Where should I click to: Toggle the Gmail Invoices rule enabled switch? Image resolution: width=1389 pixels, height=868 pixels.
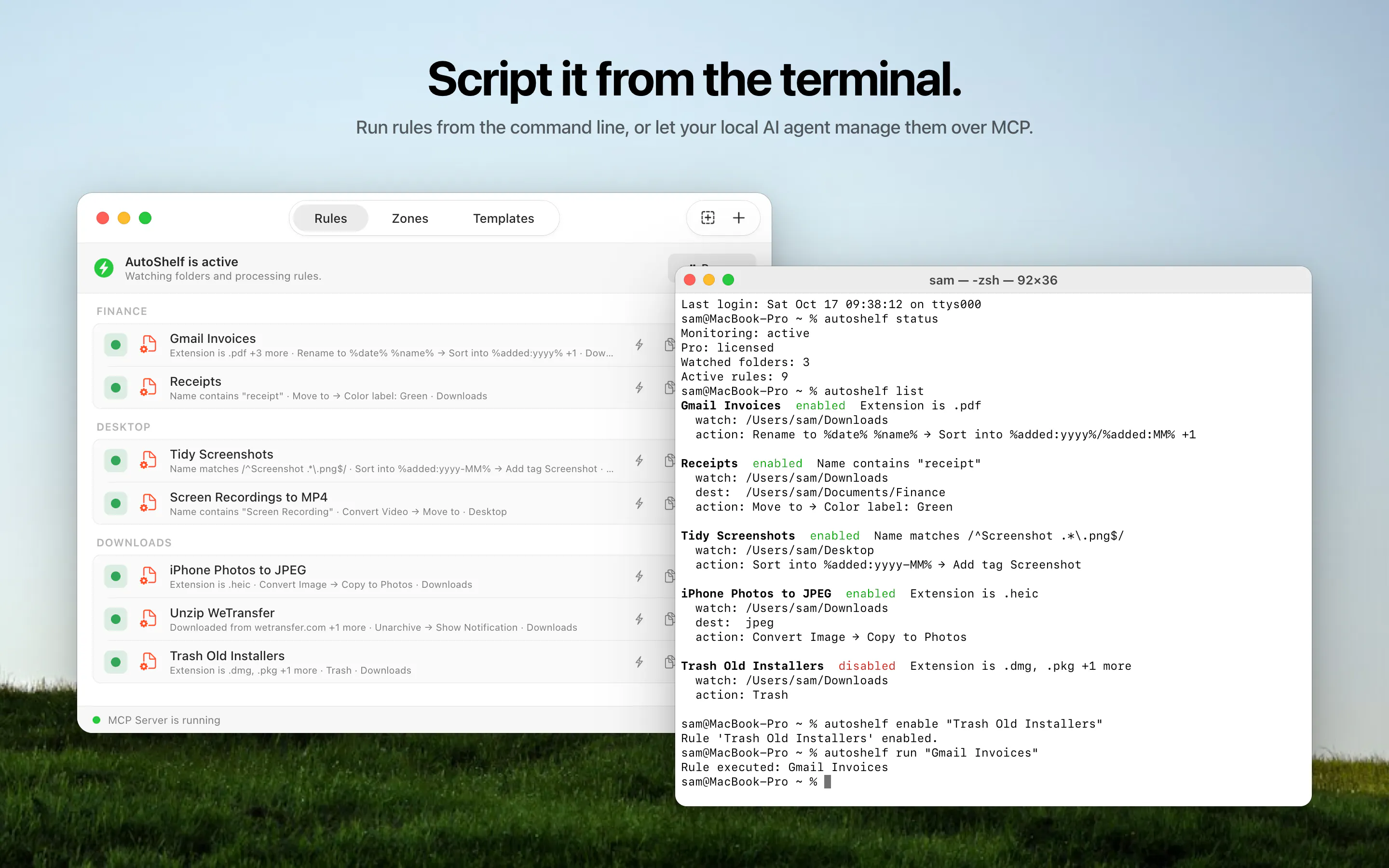[115, 345]
